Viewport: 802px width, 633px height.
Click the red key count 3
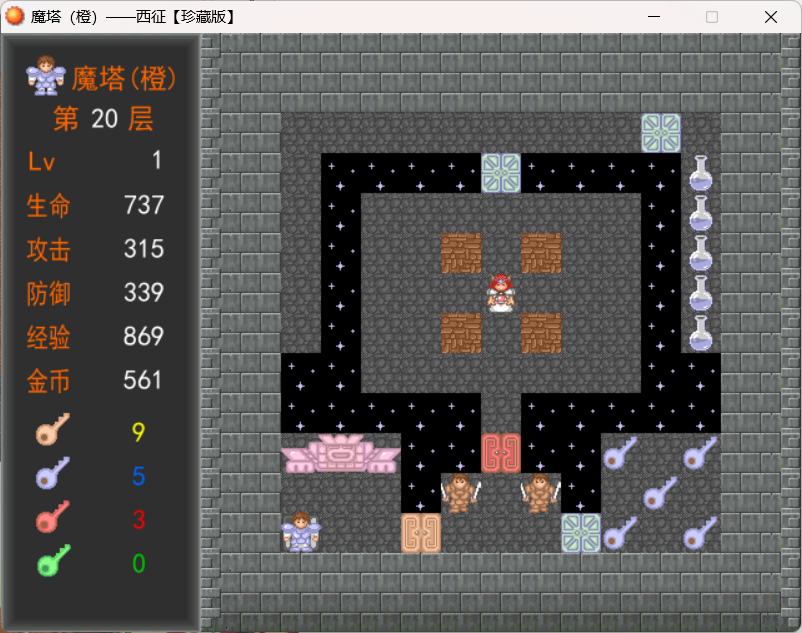pos(139,519)
